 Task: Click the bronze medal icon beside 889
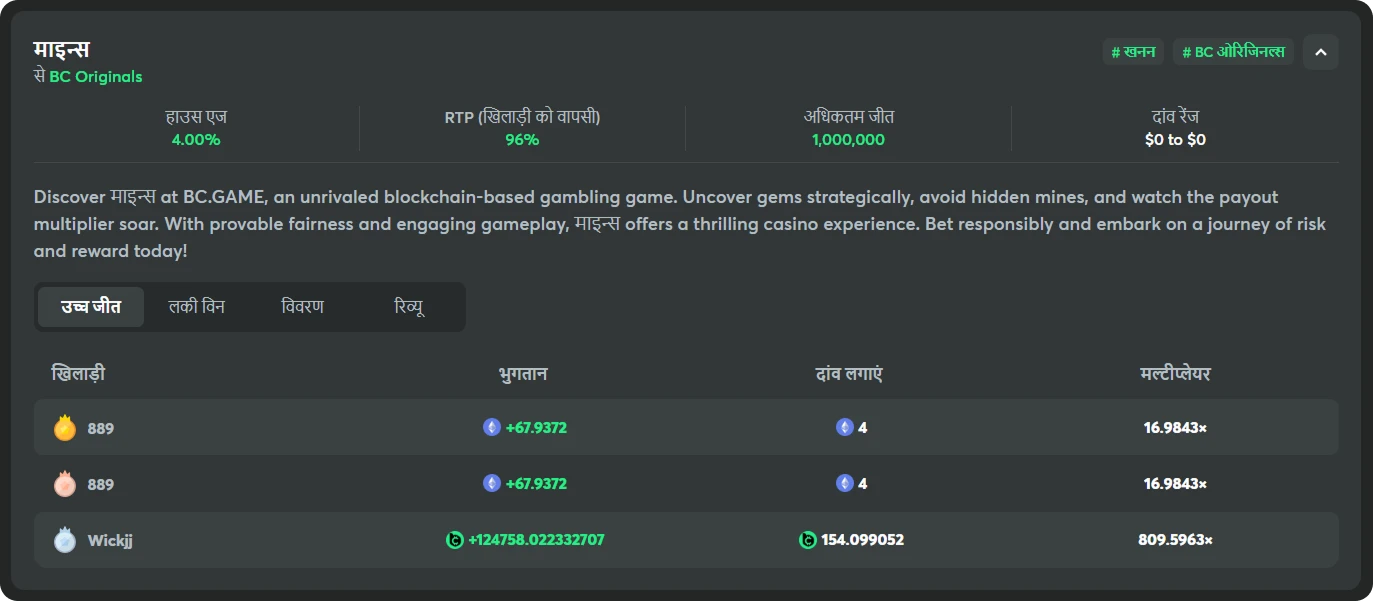[65, 484]
